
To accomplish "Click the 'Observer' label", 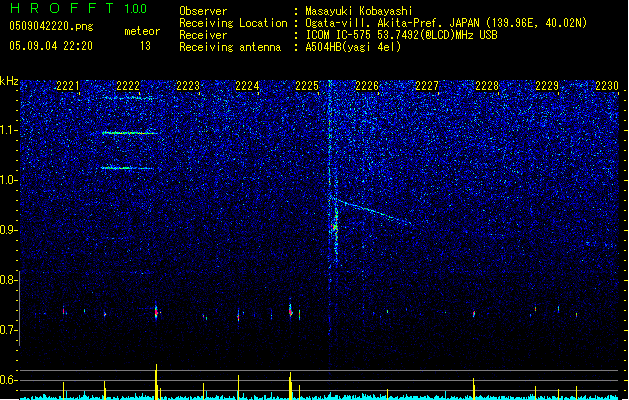I will click(x=203, y=11).
